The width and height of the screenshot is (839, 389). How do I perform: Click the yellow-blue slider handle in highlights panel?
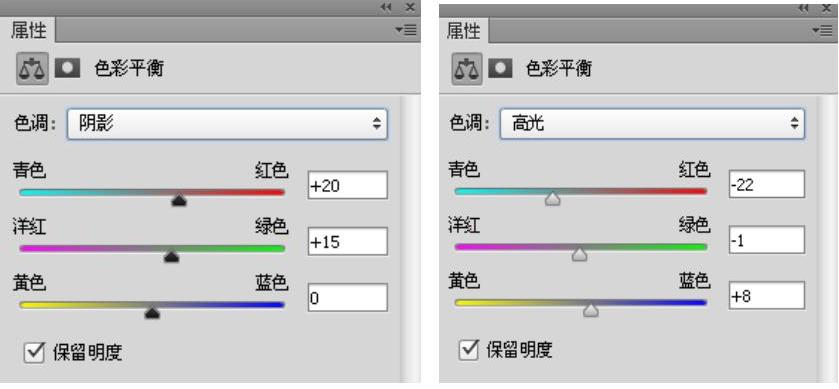coord(591,310)
